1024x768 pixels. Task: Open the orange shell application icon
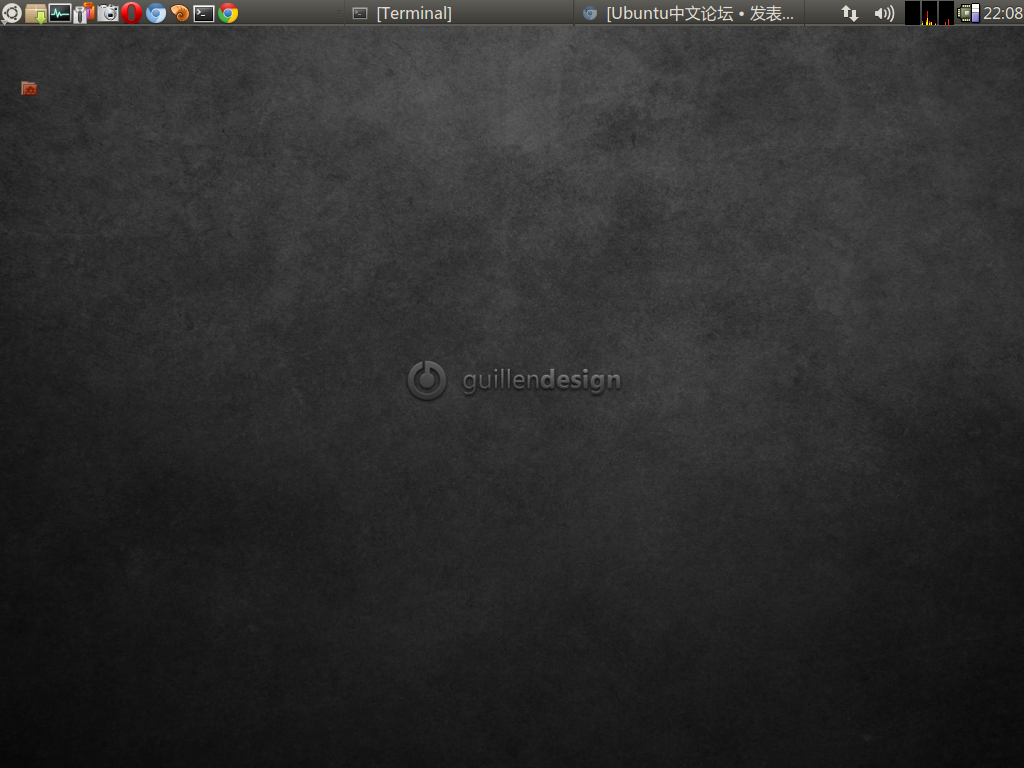click(180, 13)
